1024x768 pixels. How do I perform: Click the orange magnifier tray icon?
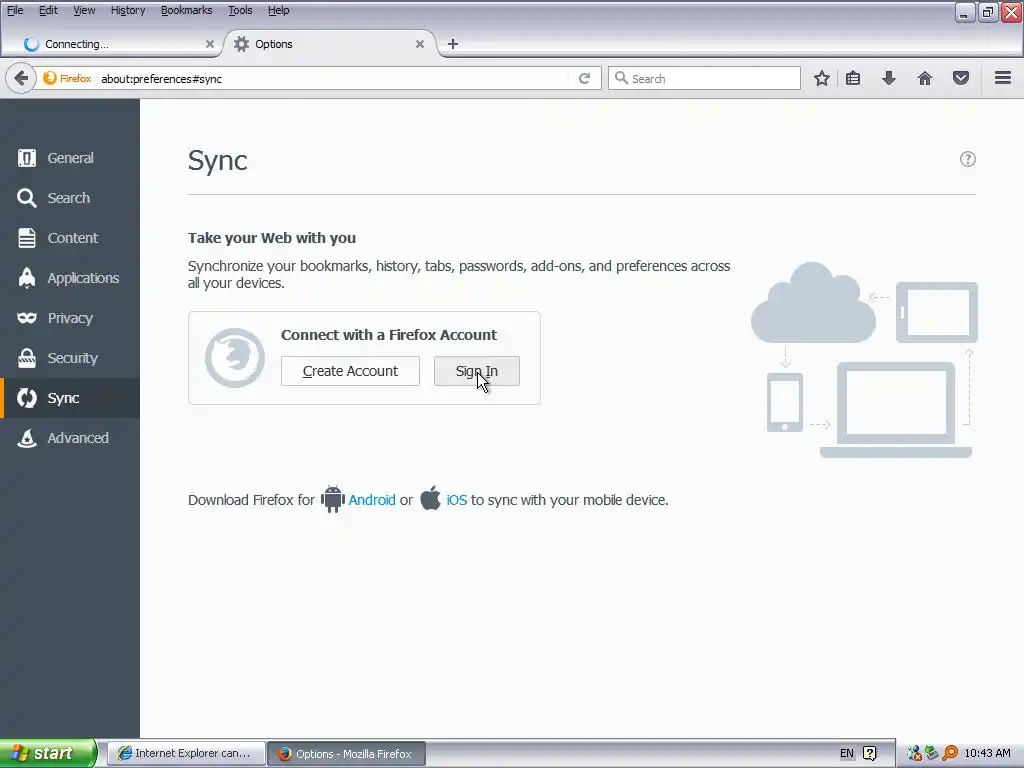click(950, 753)
